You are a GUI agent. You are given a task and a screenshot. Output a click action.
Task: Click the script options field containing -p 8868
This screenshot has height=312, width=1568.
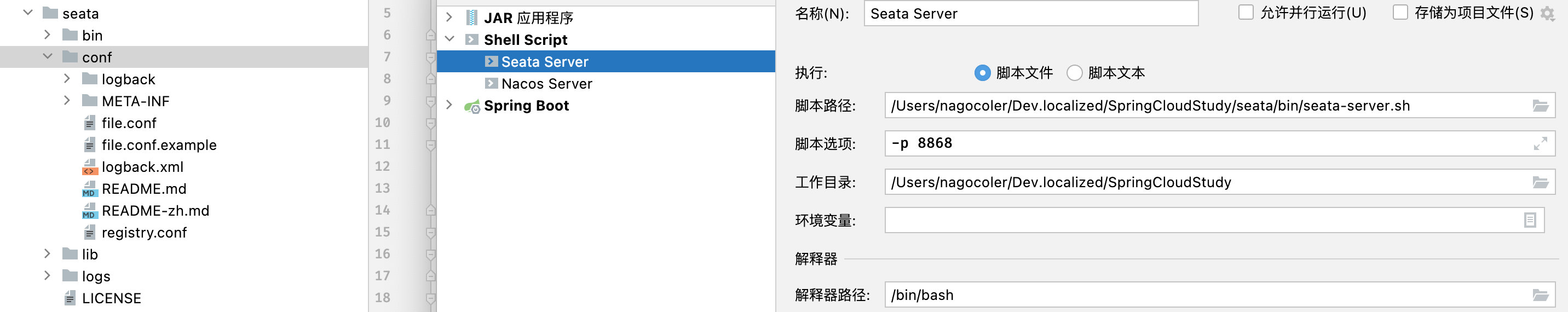pyautogui.click(x=1205, y=143)
